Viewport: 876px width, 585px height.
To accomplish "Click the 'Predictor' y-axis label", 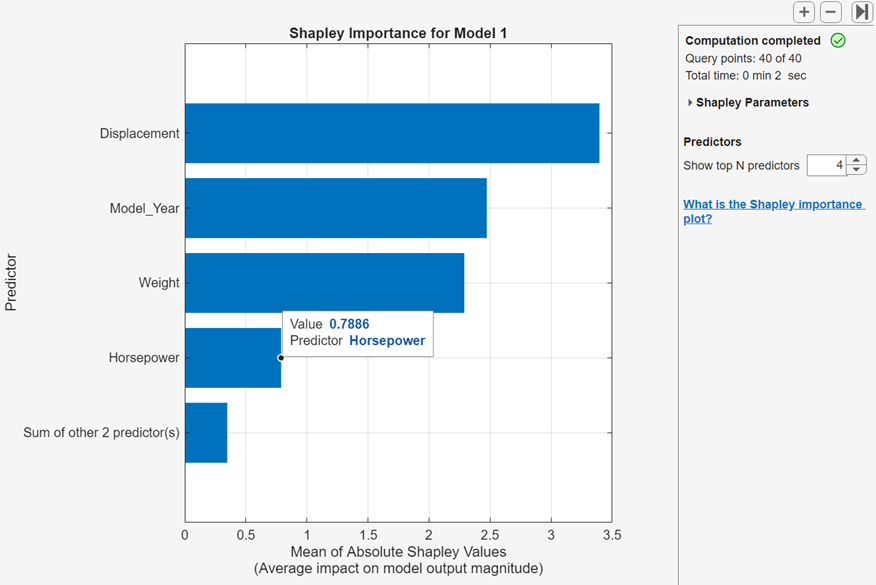I will click(12, 283).
